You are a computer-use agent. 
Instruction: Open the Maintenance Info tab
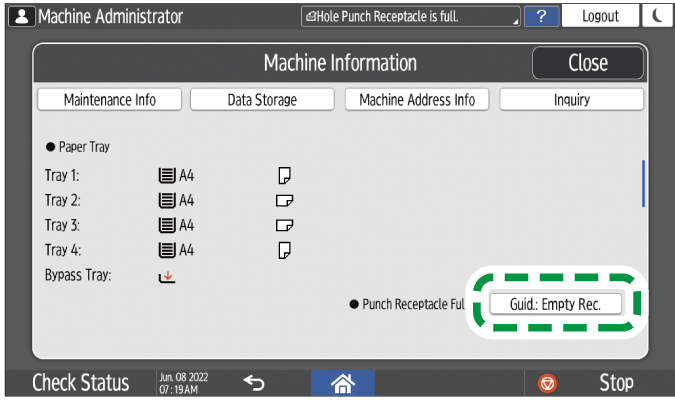tap(110, 100)
